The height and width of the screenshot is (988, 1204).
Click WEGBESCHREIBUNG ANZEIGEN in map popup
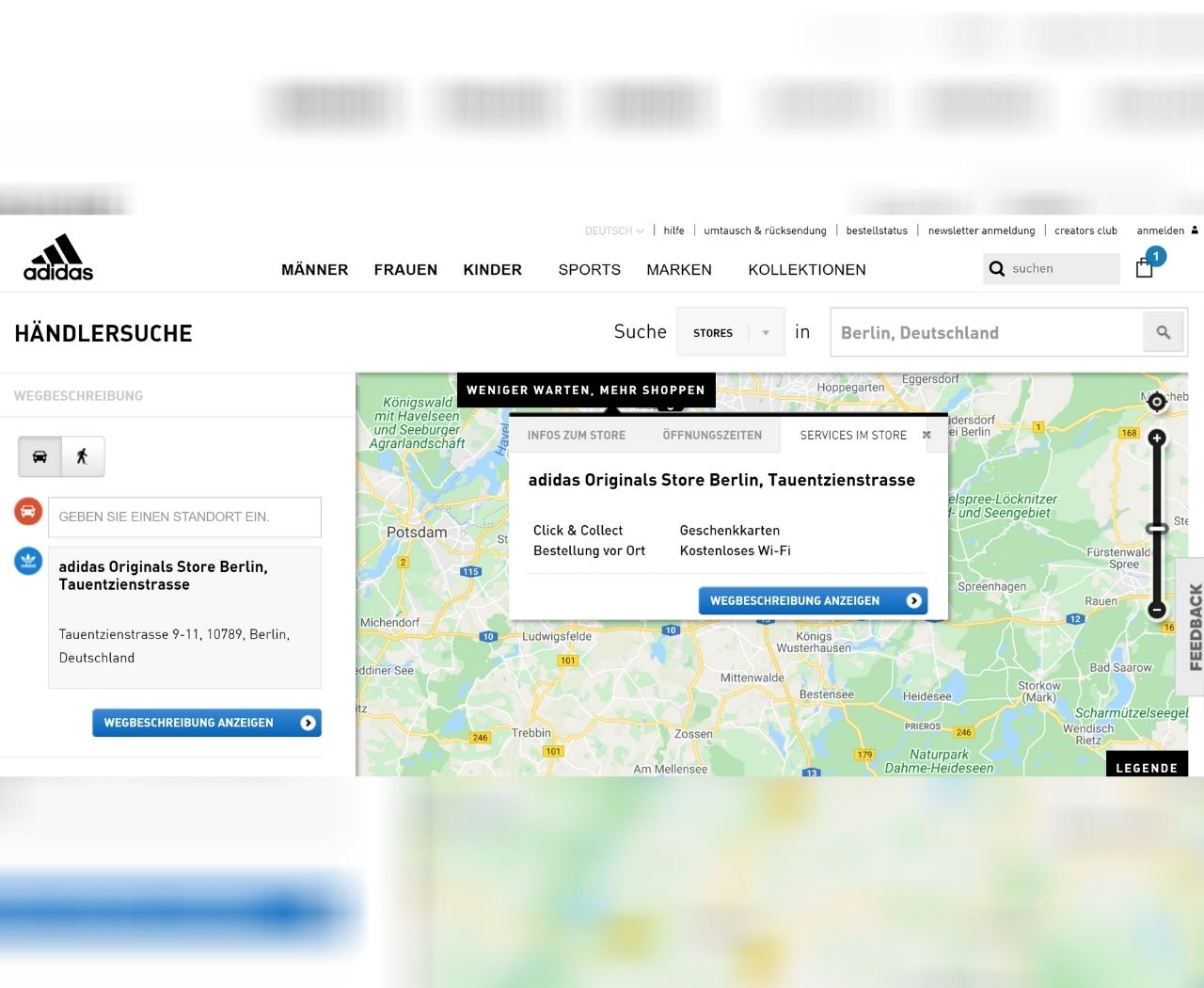[x=813, y=600]
